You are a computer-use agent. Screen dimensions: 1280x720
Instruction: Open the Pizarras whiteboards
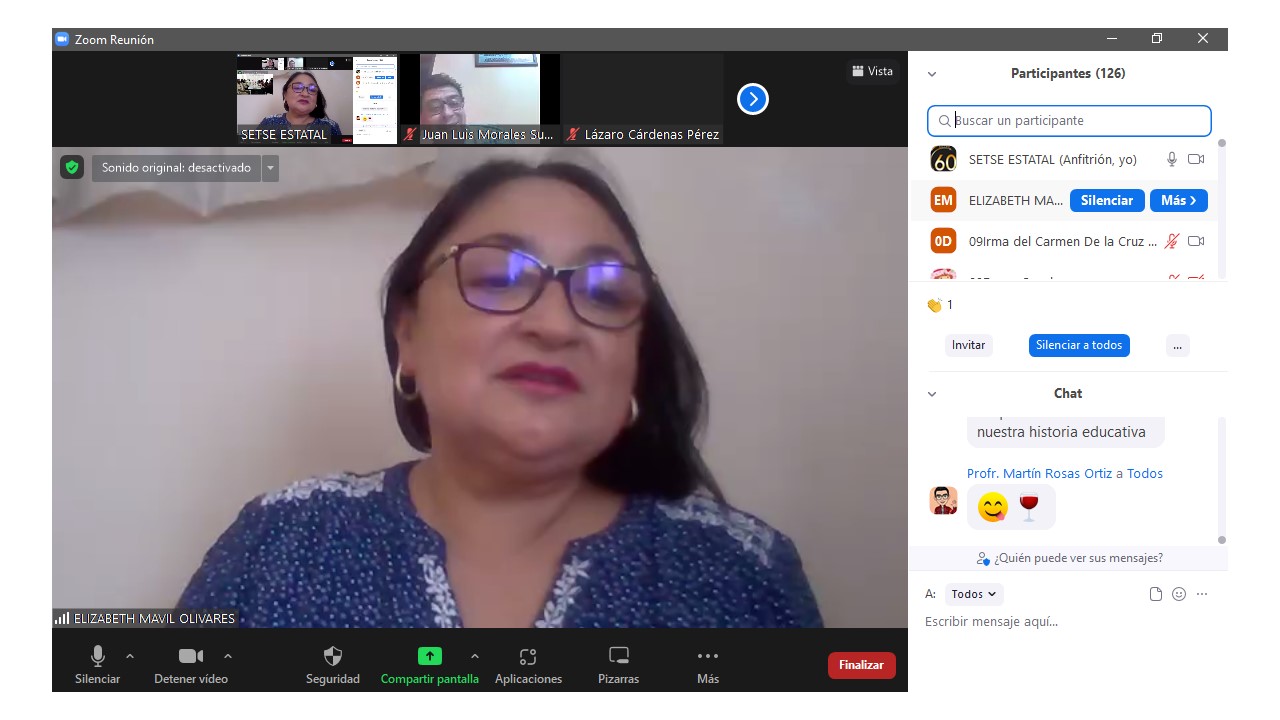(619, 665)
